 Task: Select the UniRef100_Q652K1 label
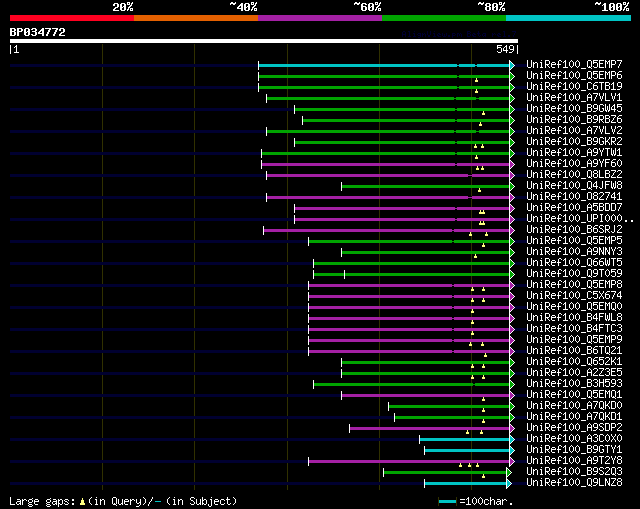(574, 362)
